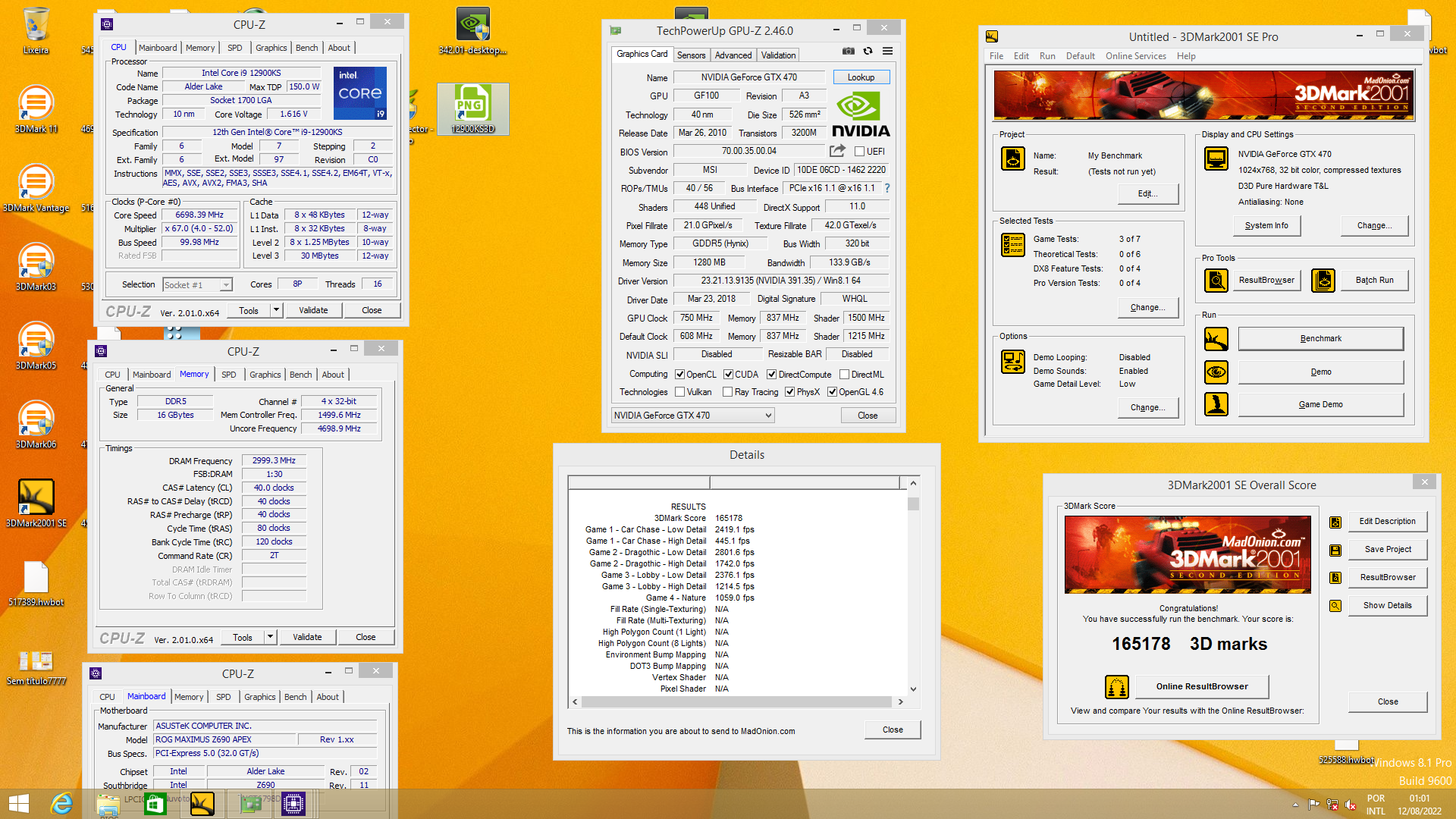Open the 3DMark2001 SE desktop shortcut
This screenshot has height=819, width=1456.
coord(36,503)
